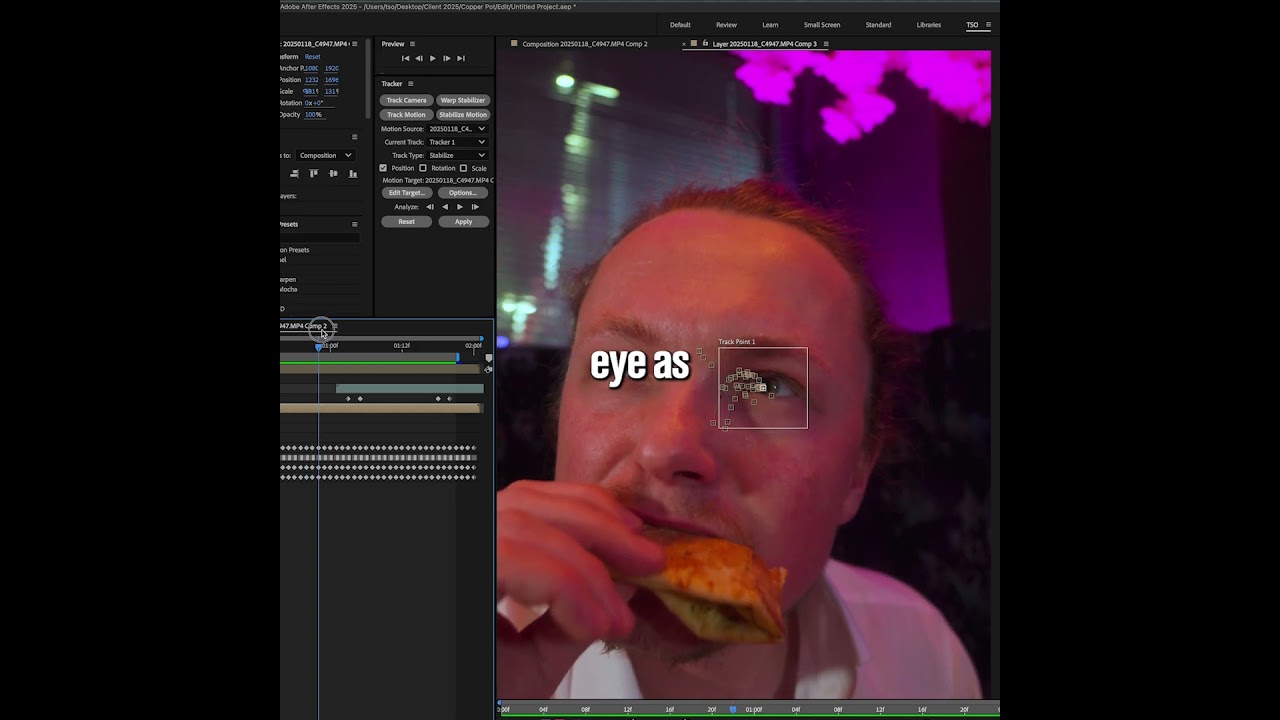
Task: Enable the Scale tracking checkbox
Action: tap(463, 168)
